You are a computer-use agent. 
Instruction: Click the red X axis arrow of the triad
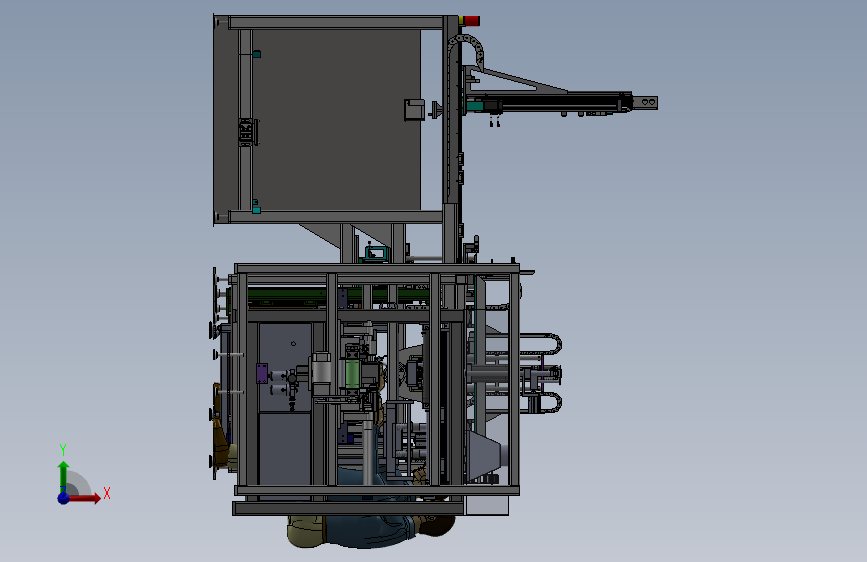pos(85,498)
